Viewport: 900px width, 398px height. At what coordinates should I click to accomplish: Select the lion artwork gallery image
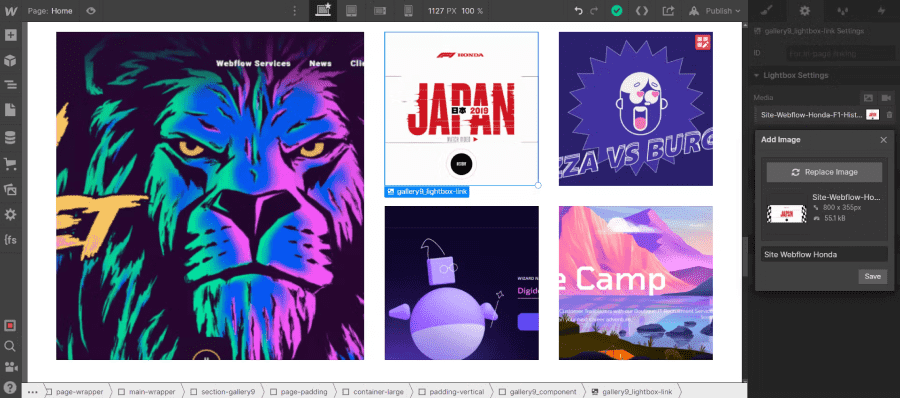[210, 196]
